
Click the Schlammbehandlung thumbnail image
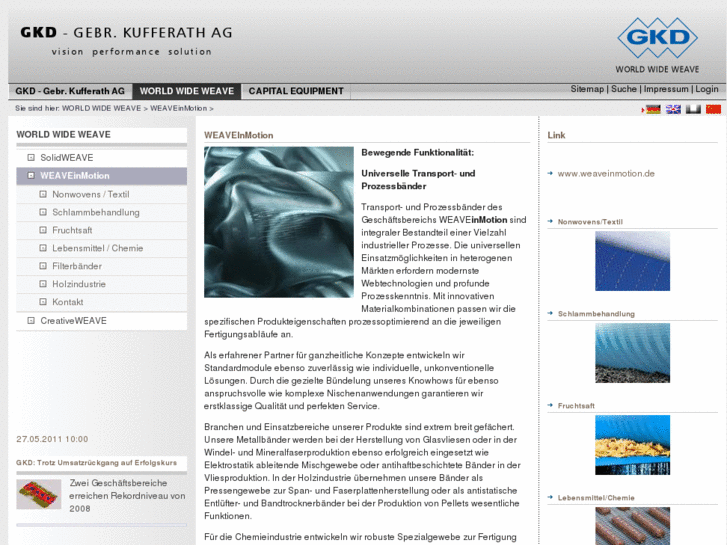tap(632, 353)
